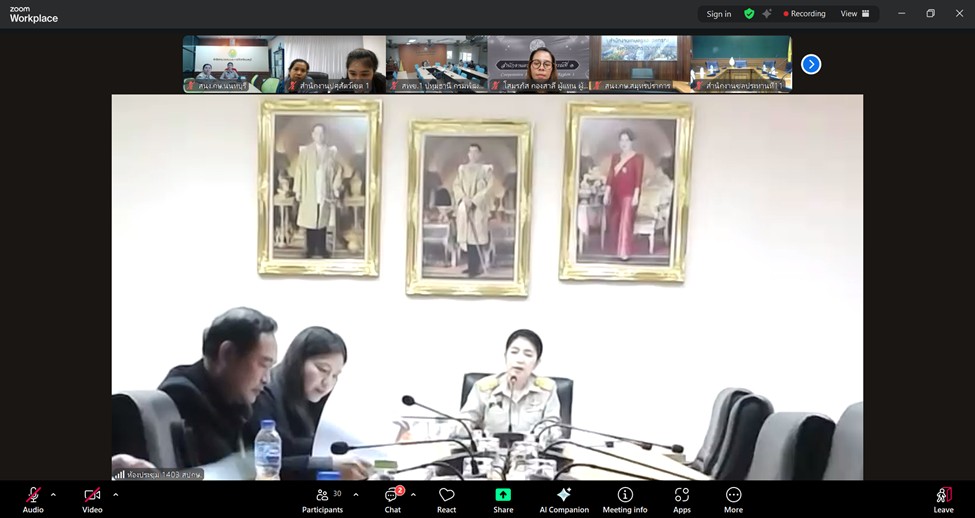This screenshot has width=975, height=518.
Task: Select the glasses-wearing participant's video thumbnail
Action: tap(538, 64)
